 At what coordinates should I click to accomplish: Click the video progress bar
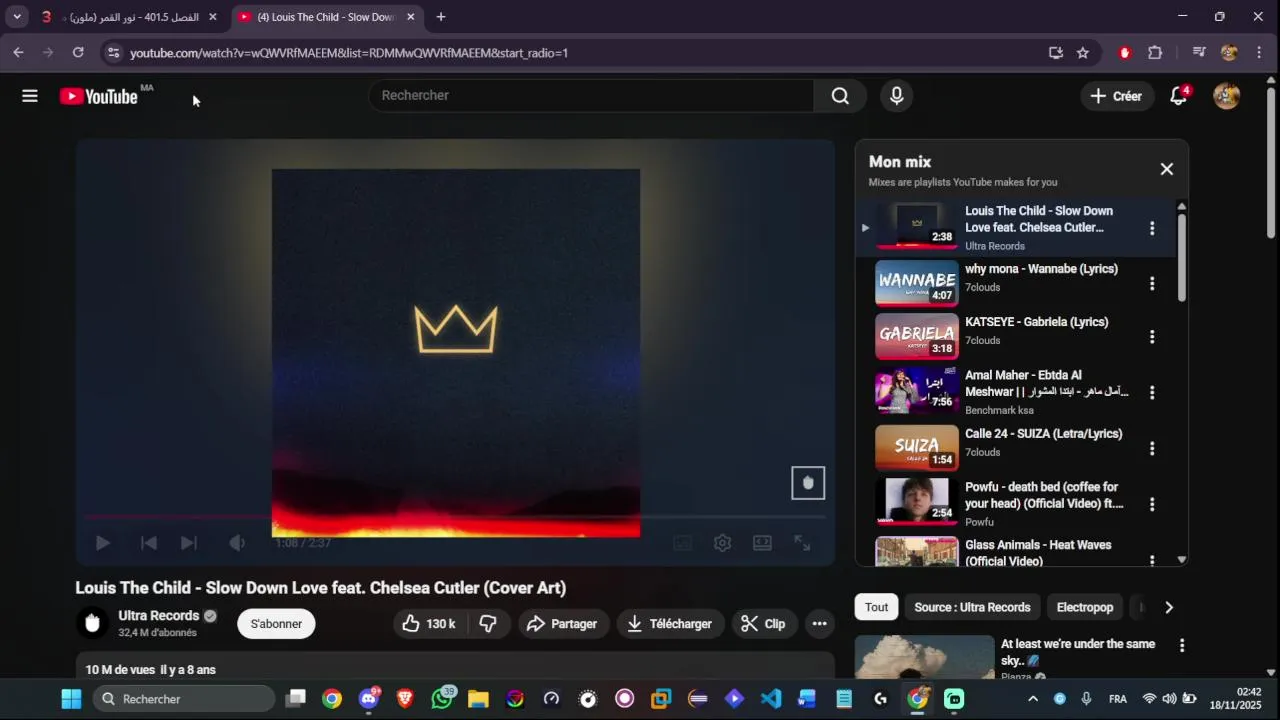click(x=455, y=517)
